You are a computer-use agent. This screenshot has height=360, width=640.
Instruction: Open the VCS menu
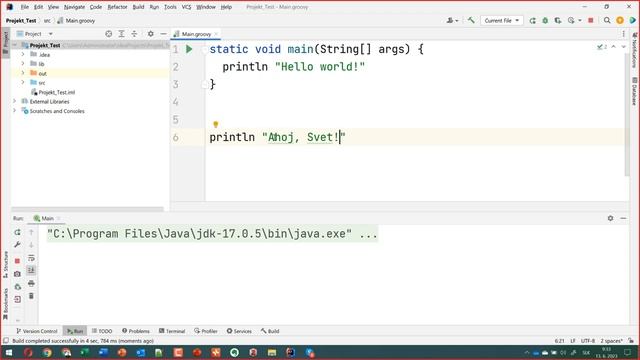(x=186, y=7)
